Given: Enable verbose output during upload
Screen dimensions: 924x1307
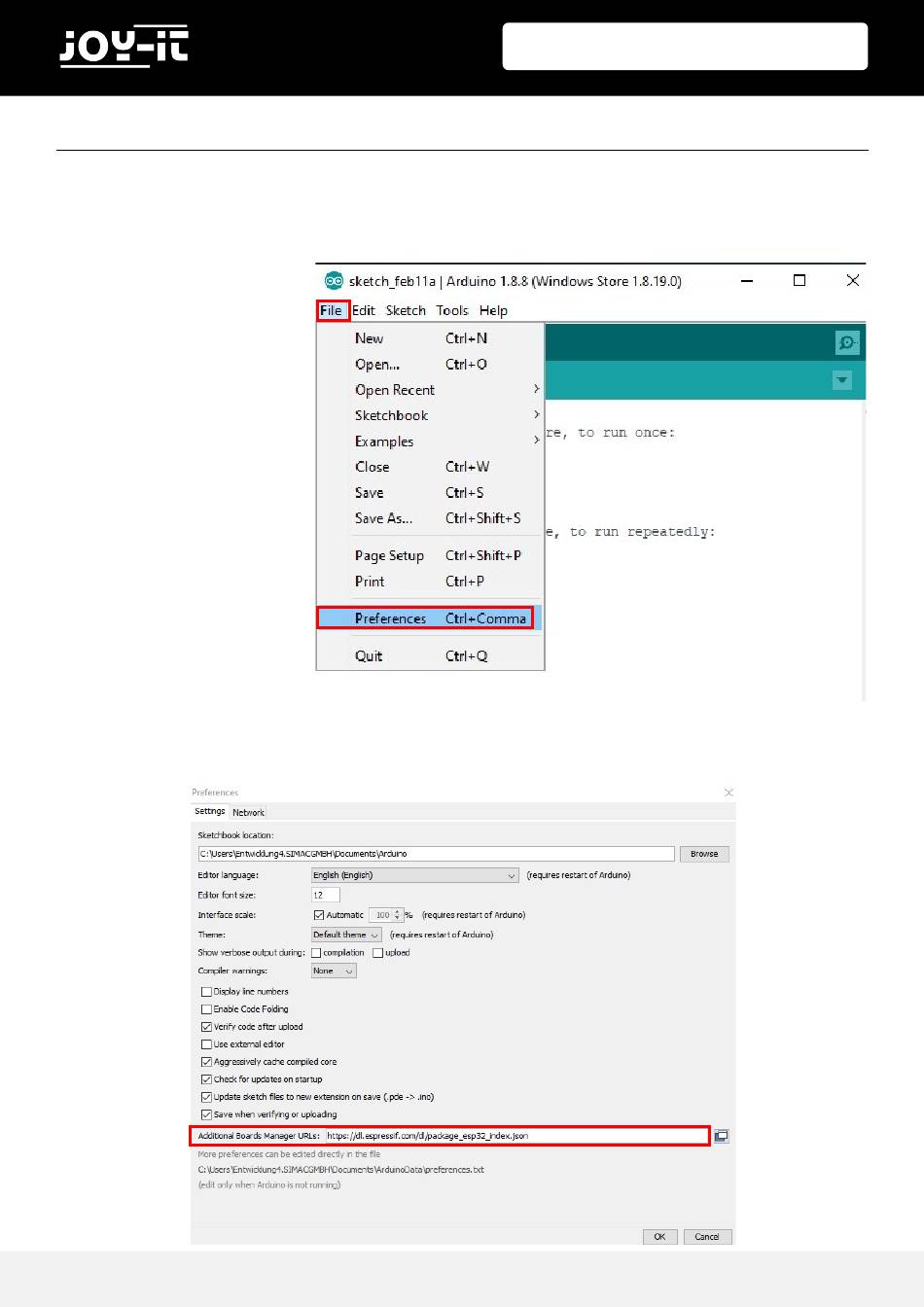Looking at the screenshot, I should (378, 953).
